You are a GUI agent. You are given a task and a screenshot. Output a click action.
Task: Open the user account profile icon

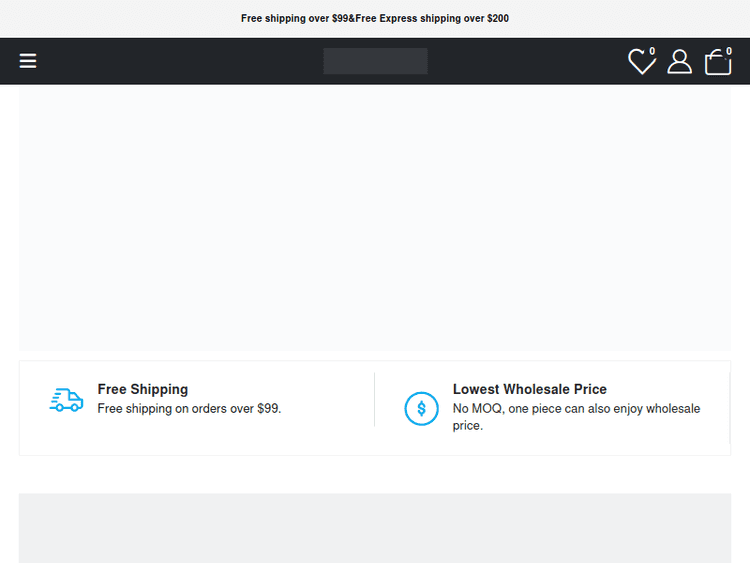680,62
